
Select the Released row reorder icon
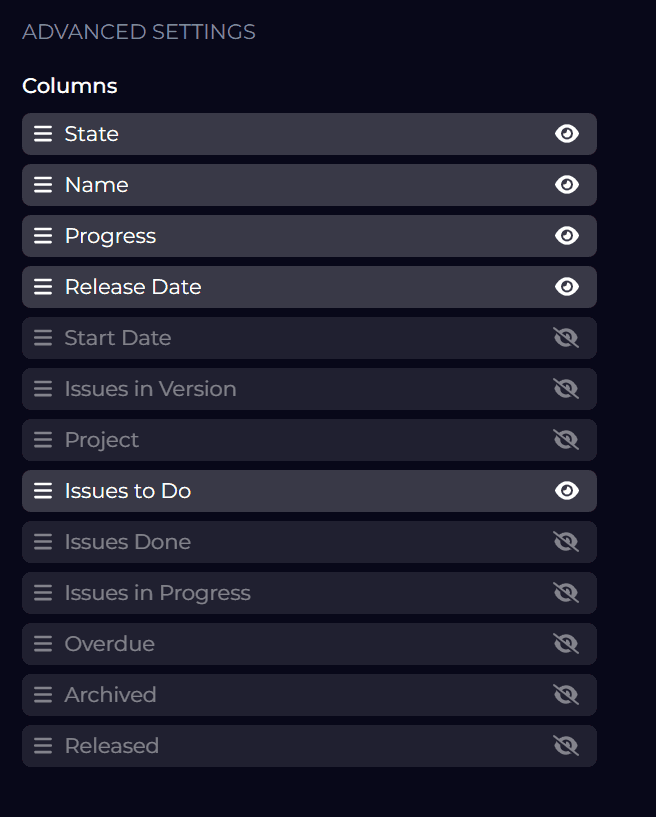[x=43, y=746]
